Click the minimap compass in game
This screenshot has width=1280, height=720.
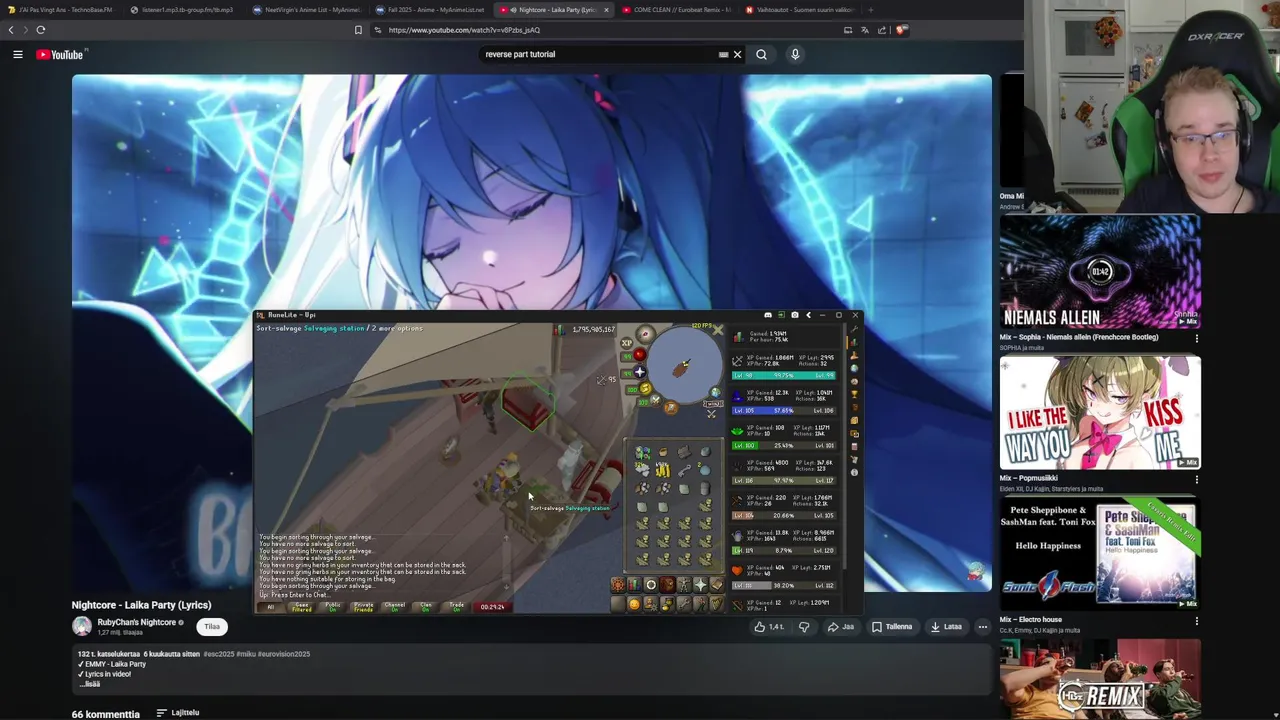[645, 334]
